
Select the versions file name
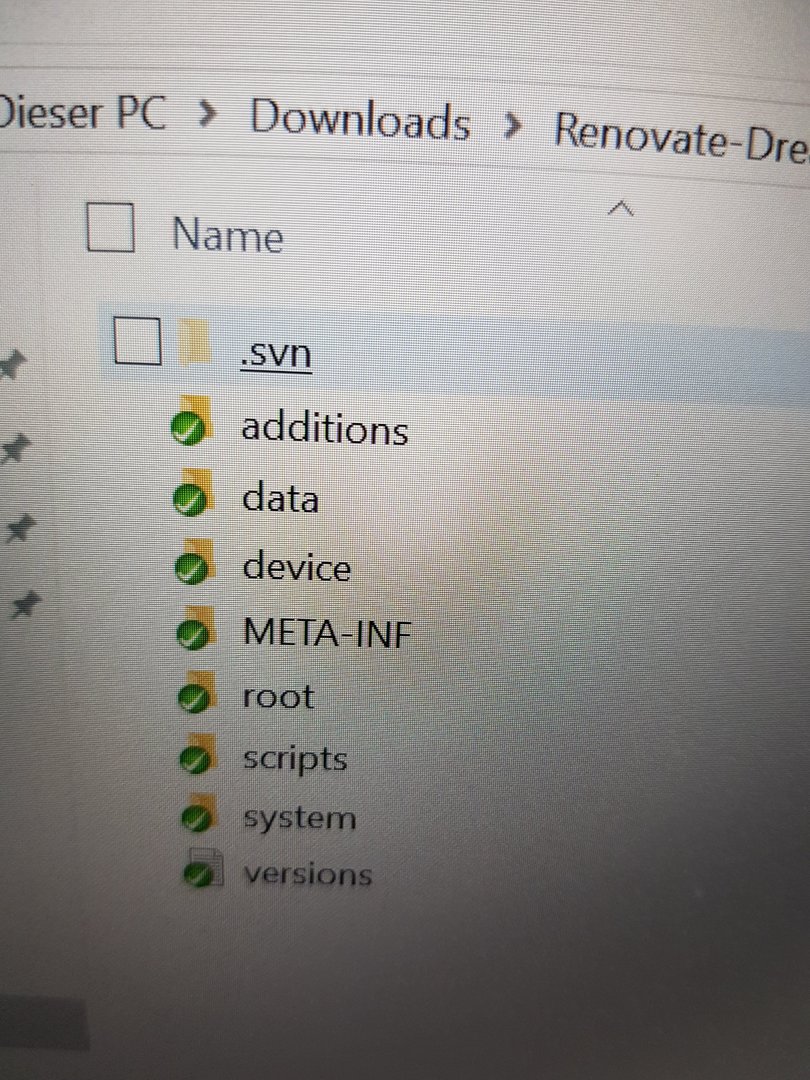point(308,874)
